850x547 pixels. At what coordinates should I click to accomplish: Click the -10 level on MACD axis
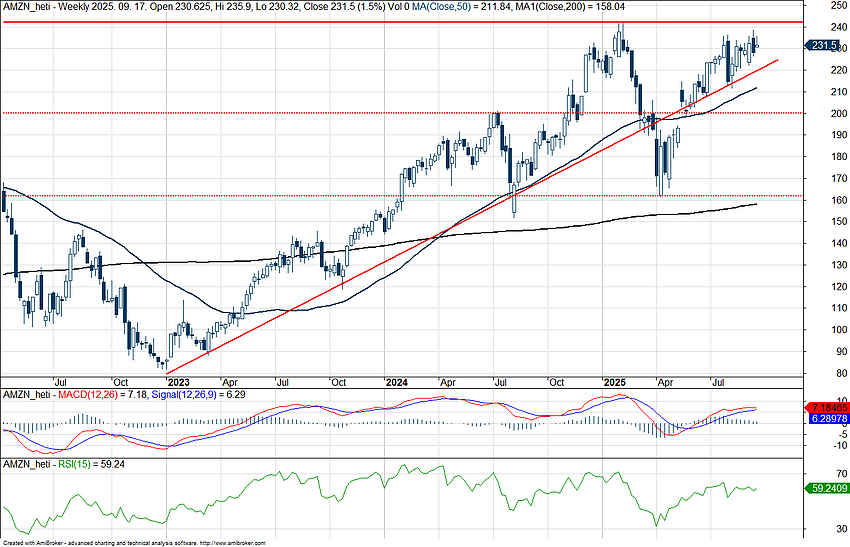(x=839, y=445)
